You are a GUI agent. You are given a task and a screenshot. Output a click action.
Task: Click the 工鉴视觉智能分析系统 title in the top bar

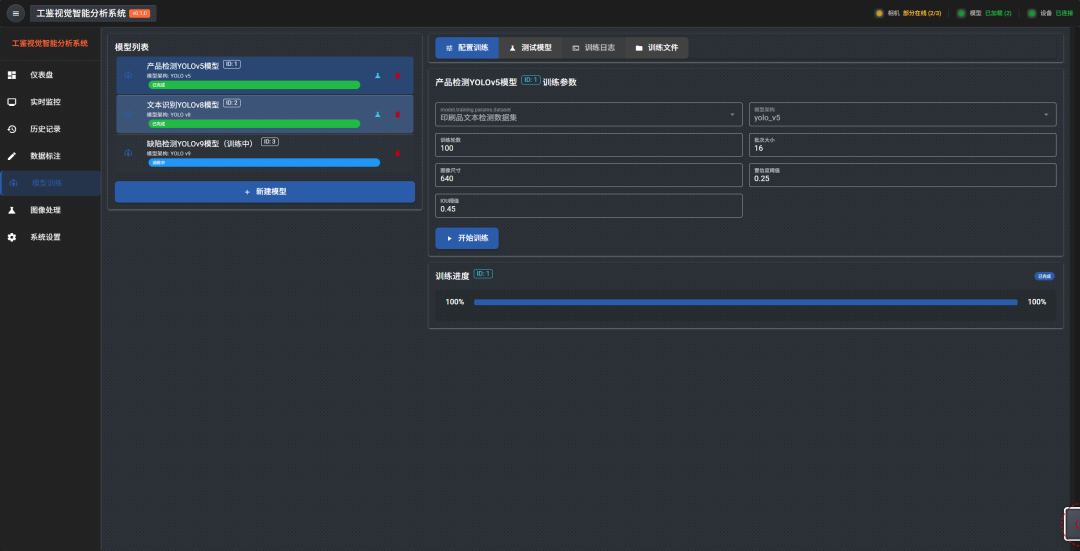(81, 13)
